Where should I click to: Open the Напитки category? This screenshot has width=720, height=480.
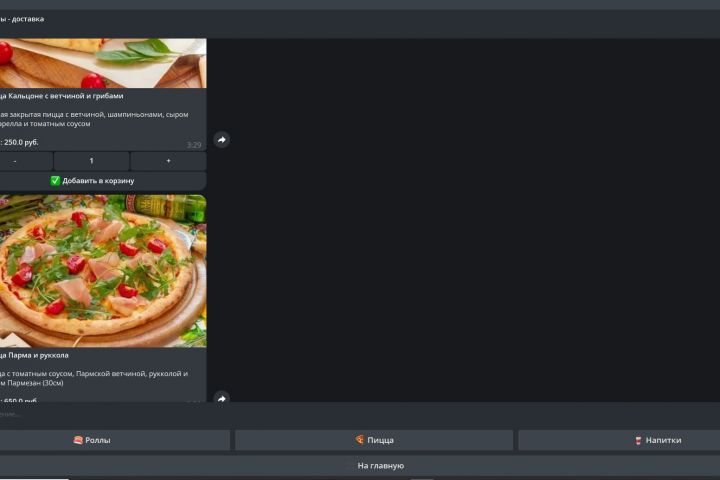click(x=619, y=440)
